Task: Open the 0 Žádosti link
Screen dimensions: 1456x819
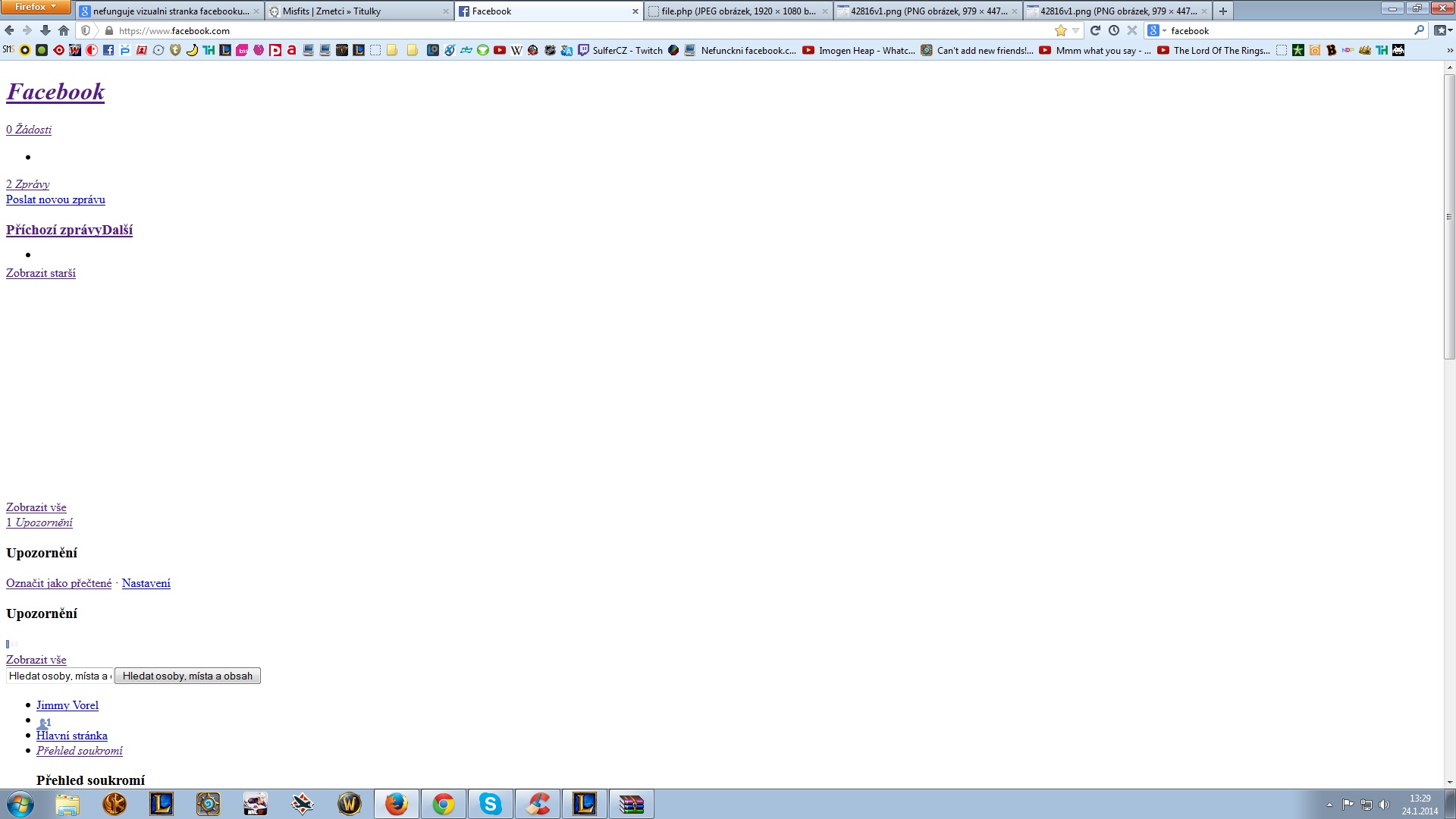Action: 29,130
